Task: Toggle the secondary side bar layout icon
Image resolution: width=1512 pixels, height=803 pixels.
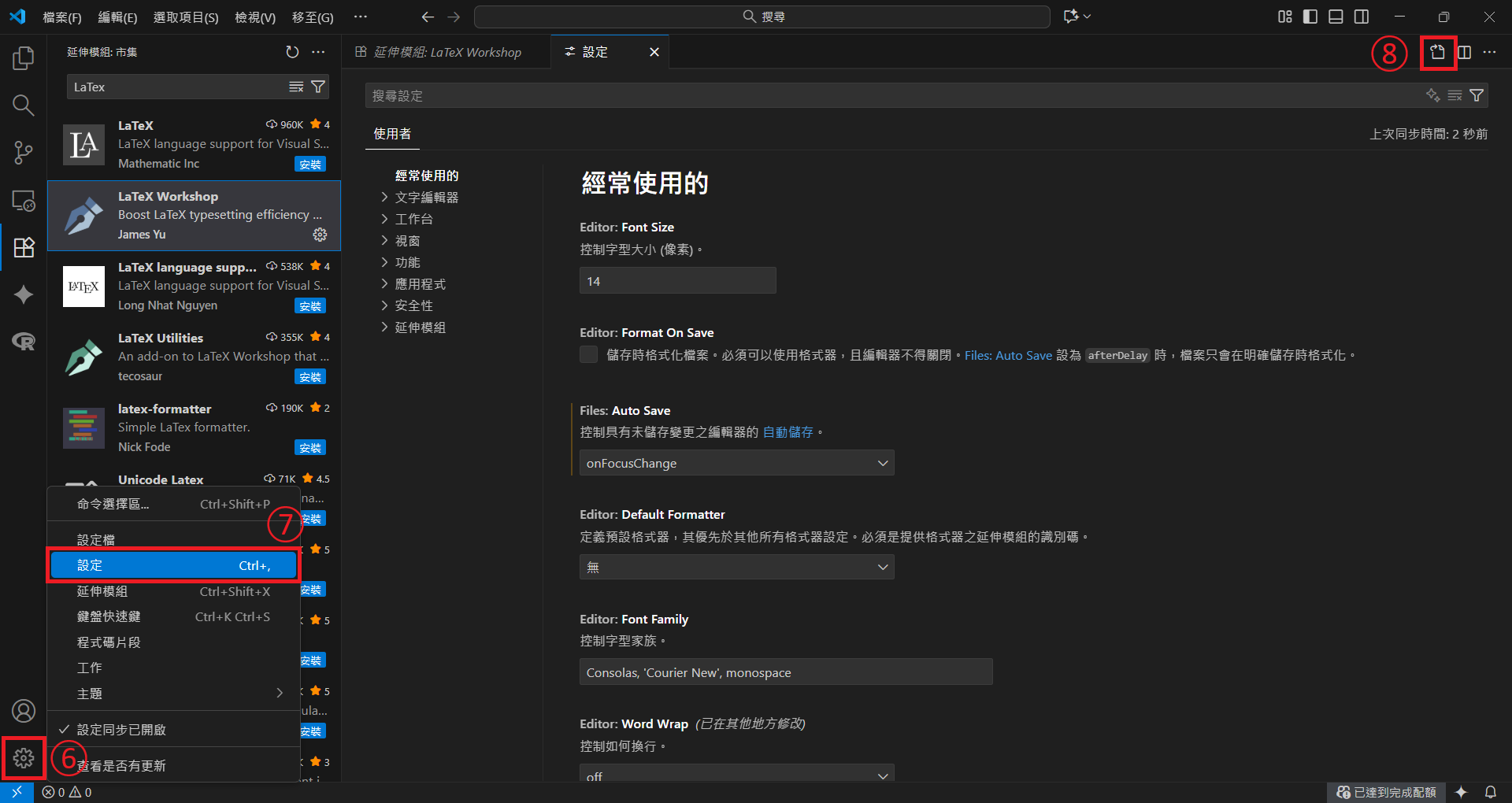Action: (1362, 17)
